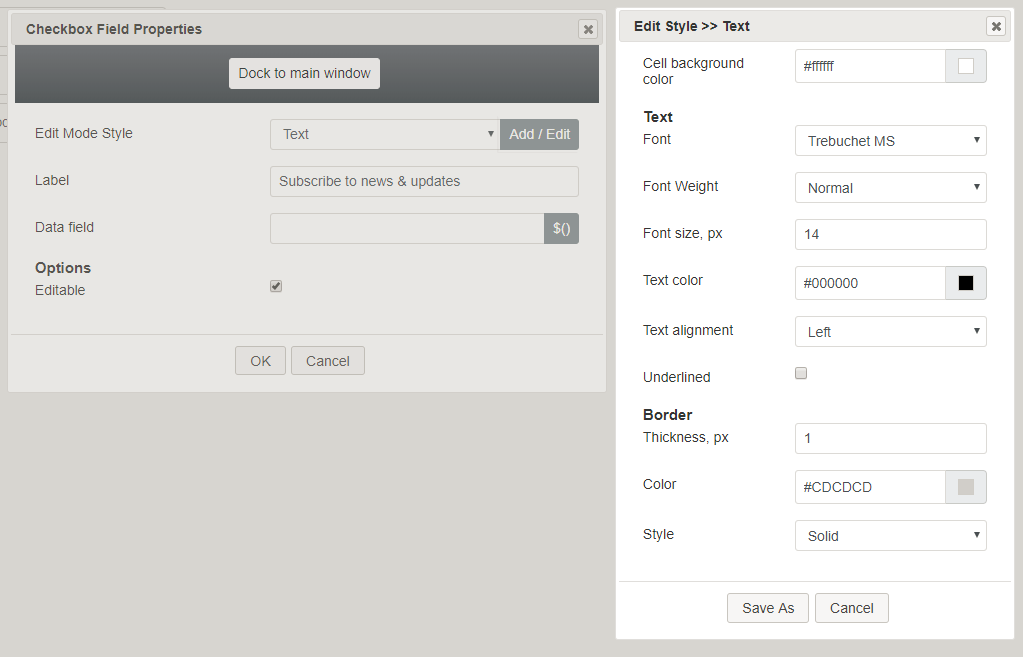Image resolution: width=1023 pixels, height=657 pixels.
Task: Click the $() data field expression button
Action: 561,228
